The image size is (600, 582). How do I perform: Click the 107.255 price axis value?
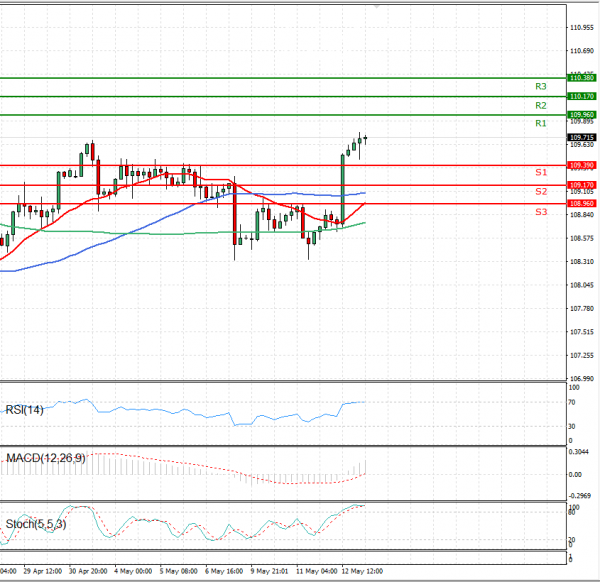point(582,355)
